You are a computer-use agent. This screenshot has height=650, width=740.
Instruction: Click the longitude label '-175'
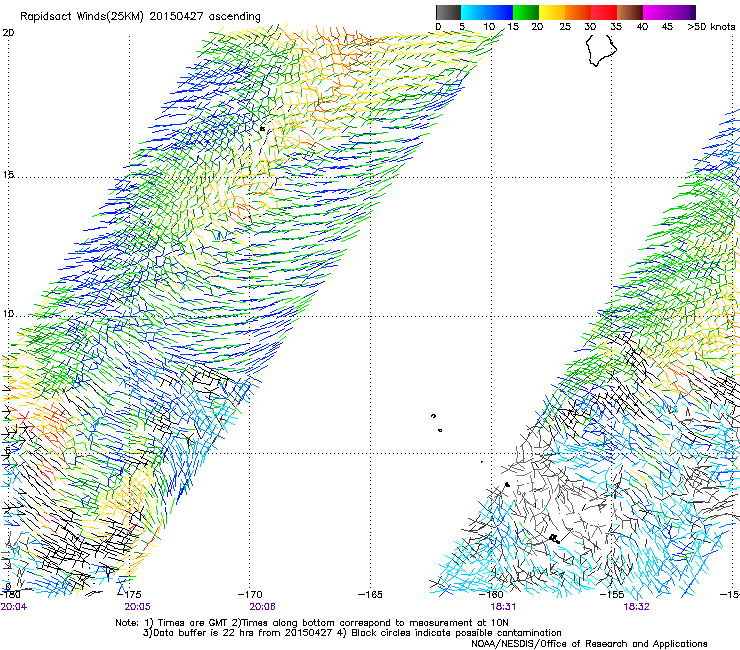click(x=128, y=594)
